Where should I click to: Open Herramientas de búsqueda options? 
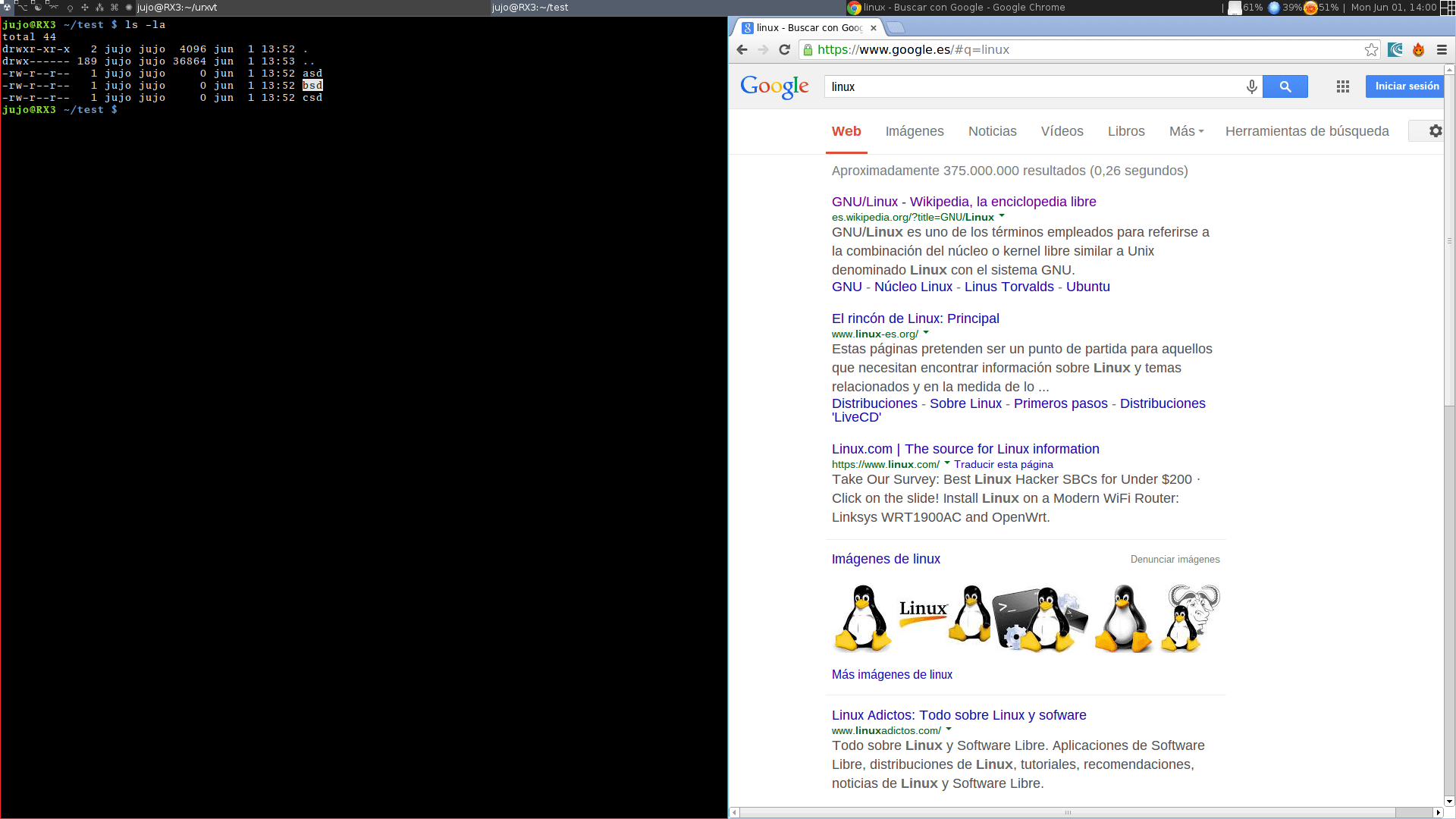(1307, 131)
